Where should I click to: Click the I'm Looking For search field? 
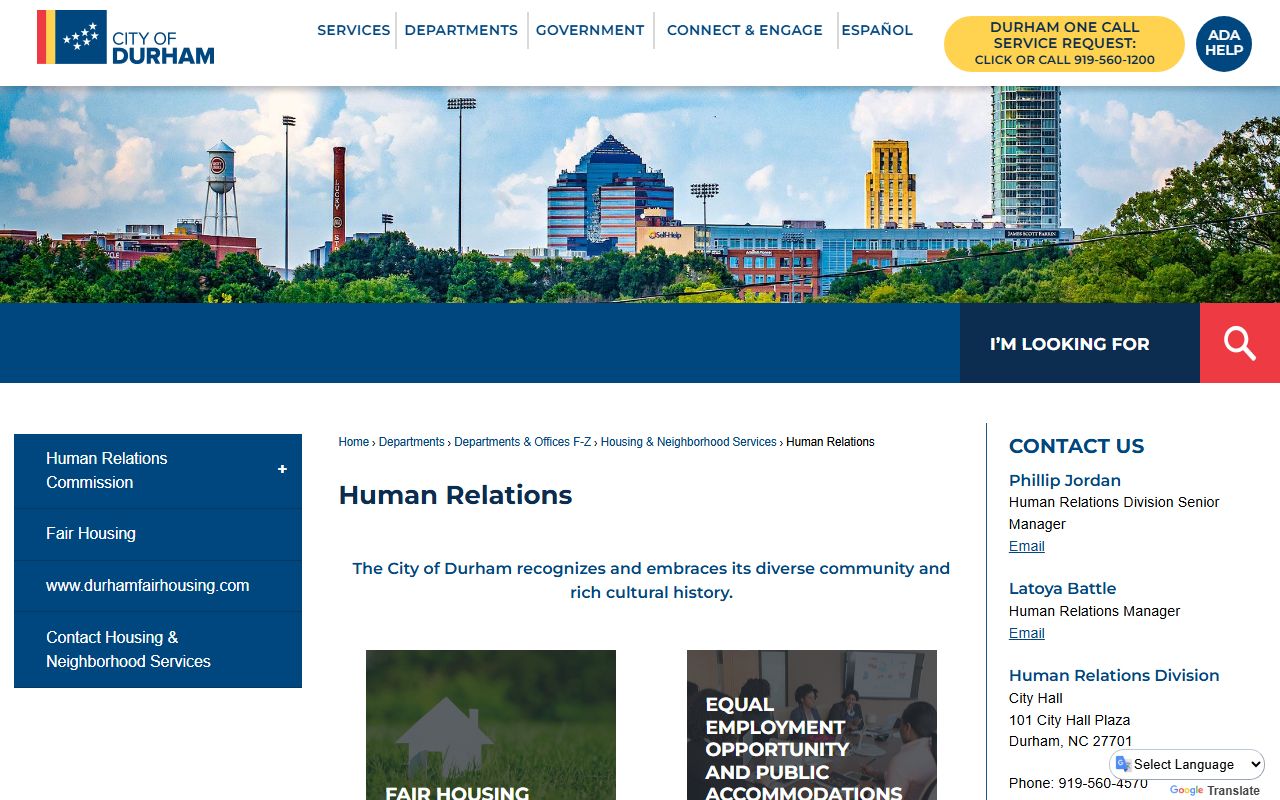coord(1080,343)
